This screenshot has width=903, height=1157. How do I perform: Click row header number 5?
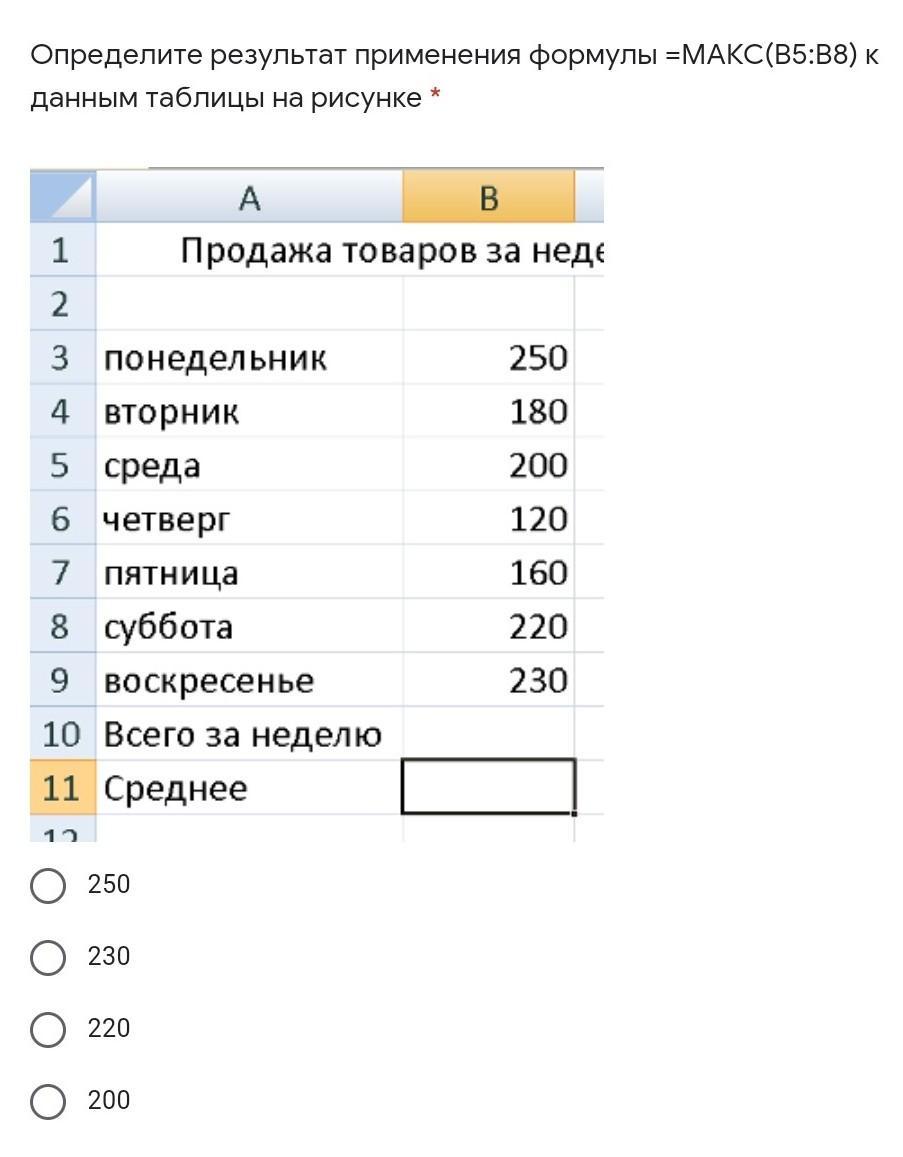pos(61,466)
